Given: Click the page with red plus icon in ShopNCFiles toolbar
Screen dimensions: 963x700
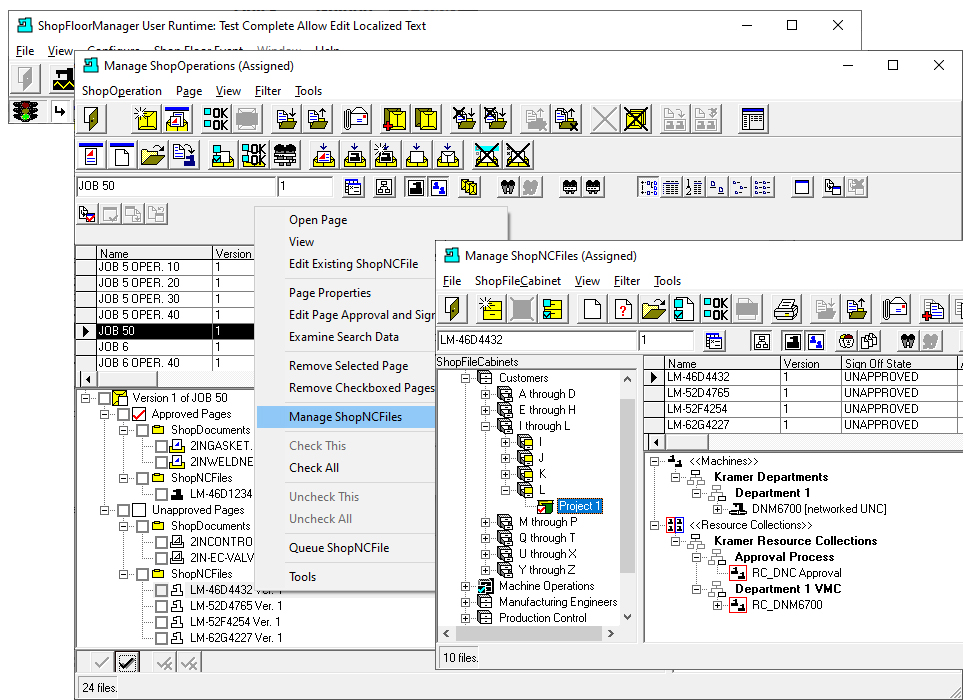Looking at the screenshot, I should [933, 309].
